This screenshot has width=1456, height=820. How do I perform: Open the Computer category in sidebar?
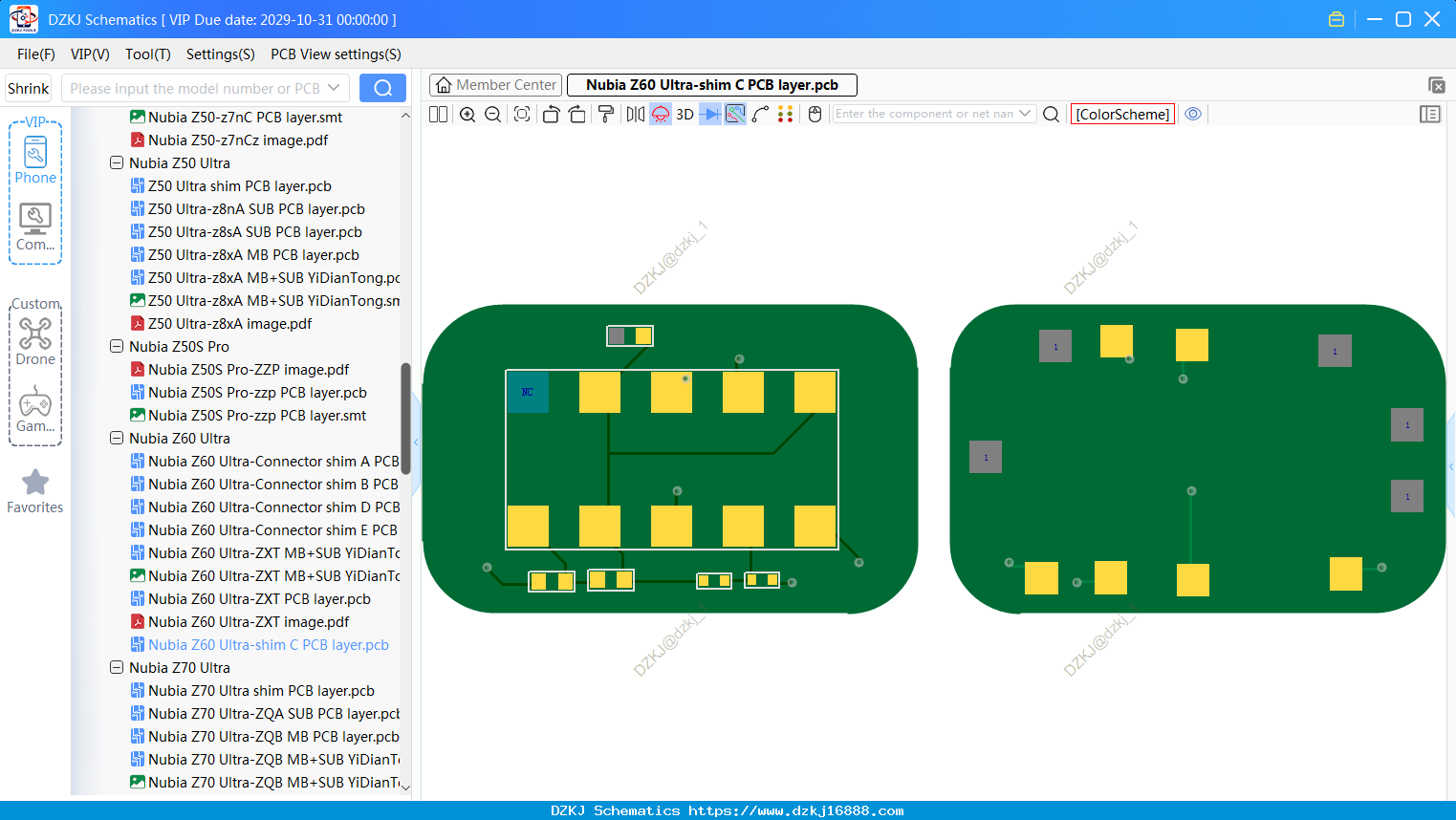35,227
